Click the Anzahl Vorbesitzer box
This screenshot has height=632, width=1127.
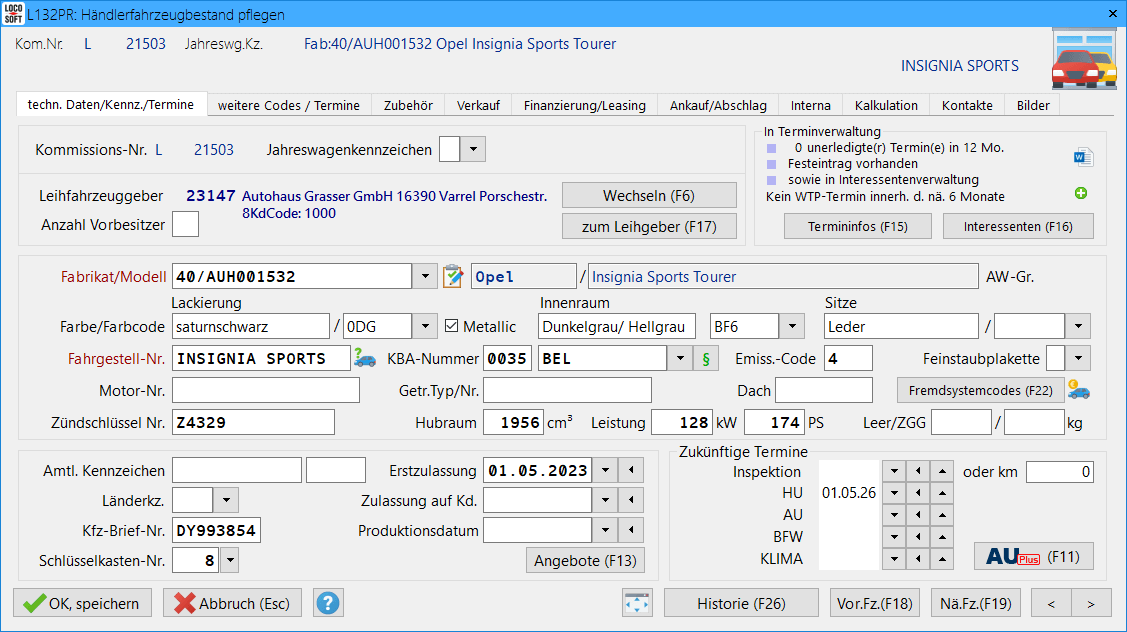(x=185, y=224)
